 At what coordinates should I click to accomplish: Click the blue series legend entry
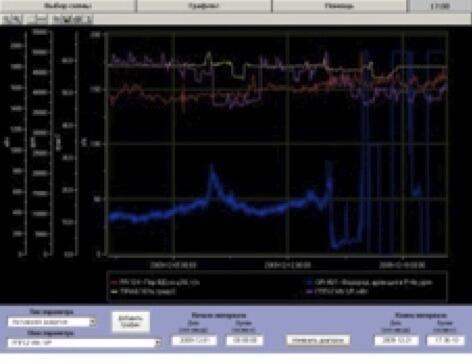[x=369, y=282]
